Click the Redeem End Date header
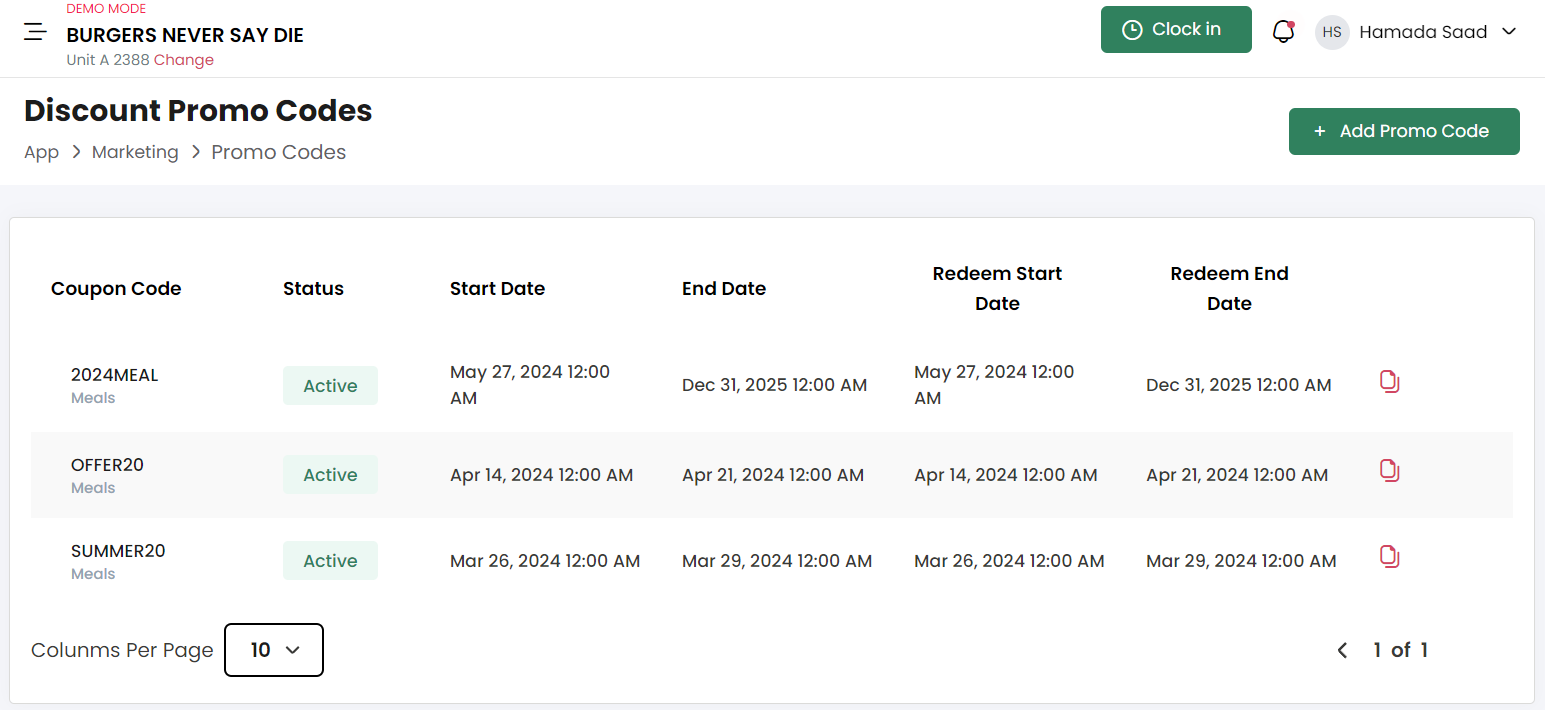This screenshot has height=710, width=1545. [x=1229, y=289]
